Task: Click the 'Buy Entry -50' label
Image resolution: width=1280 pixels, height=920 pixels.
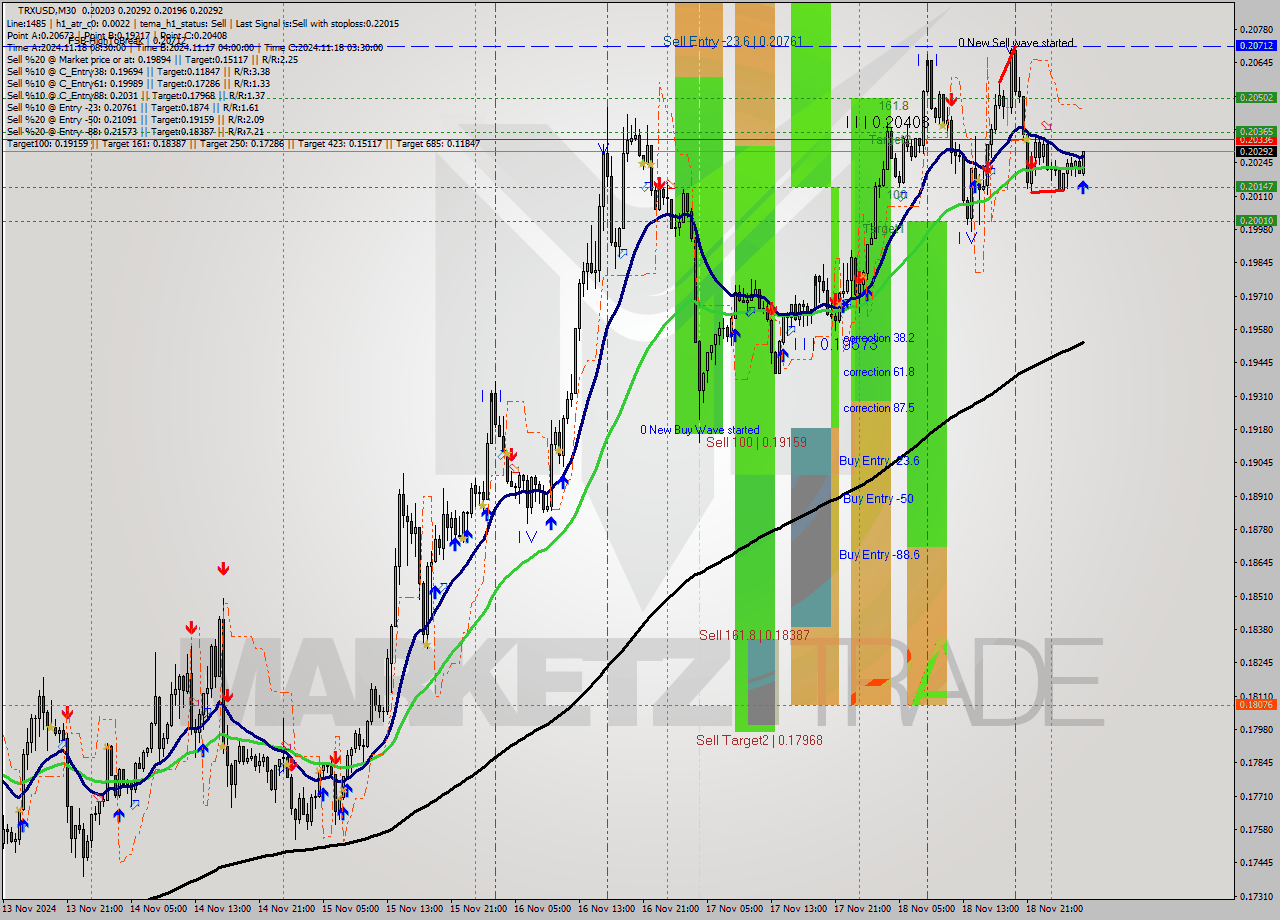Action: point(878,499)
